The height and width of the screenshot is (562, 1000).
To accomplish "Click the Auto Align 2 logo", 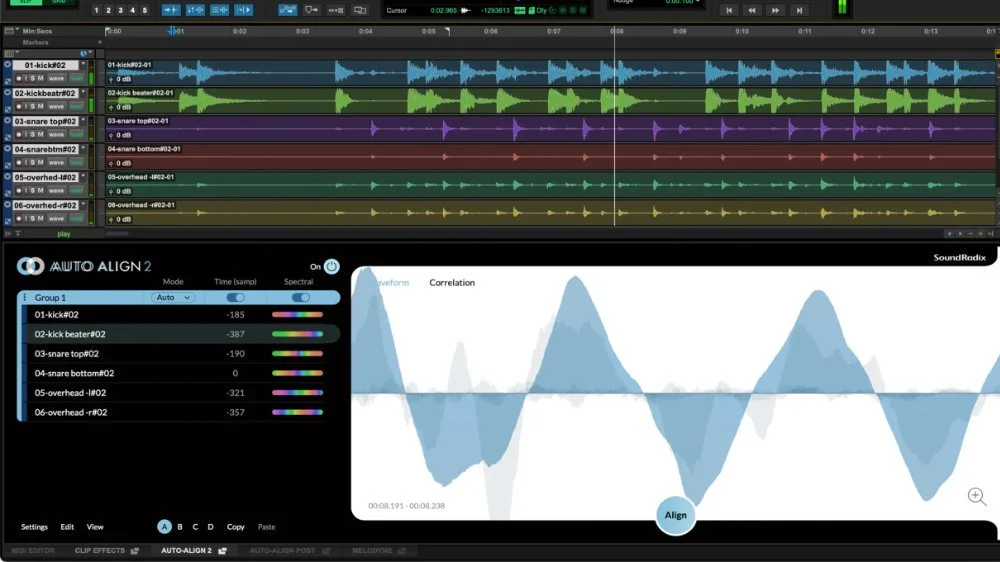I will coord(31,266).
